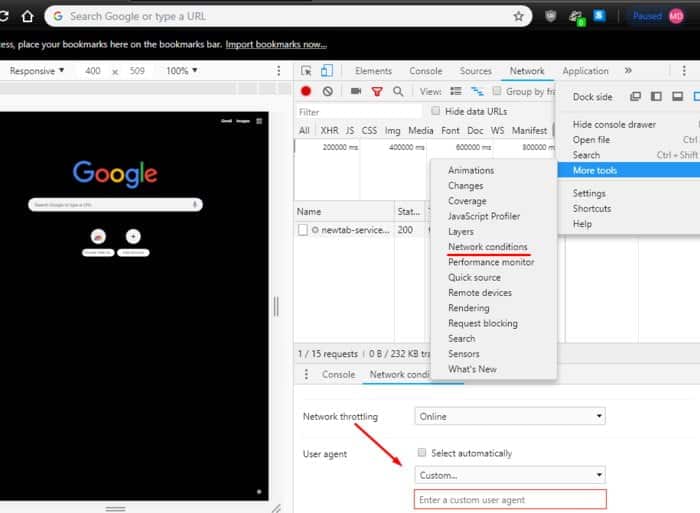Click the Import bookmarks now link
The width and height of the screenshot is (700, 513).
point(276,44)
